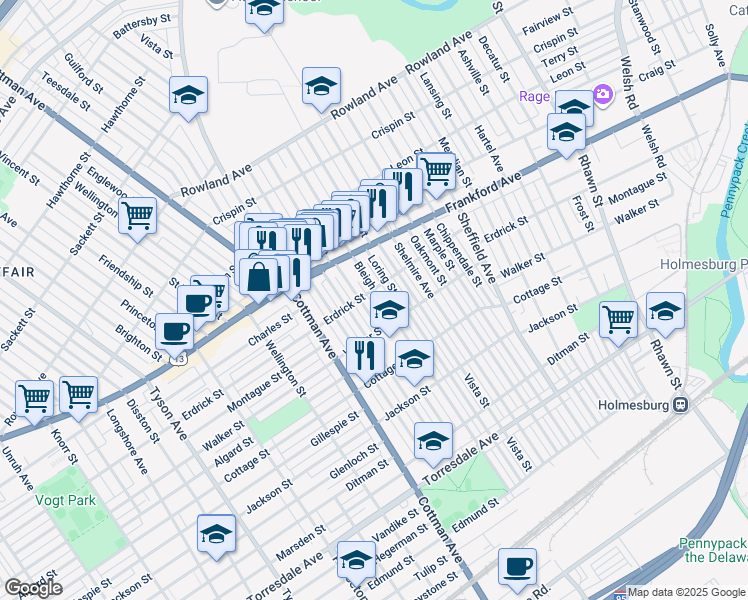Open the school marker beside Hegerman St
The image size is (748, 600).
(356, 563)
